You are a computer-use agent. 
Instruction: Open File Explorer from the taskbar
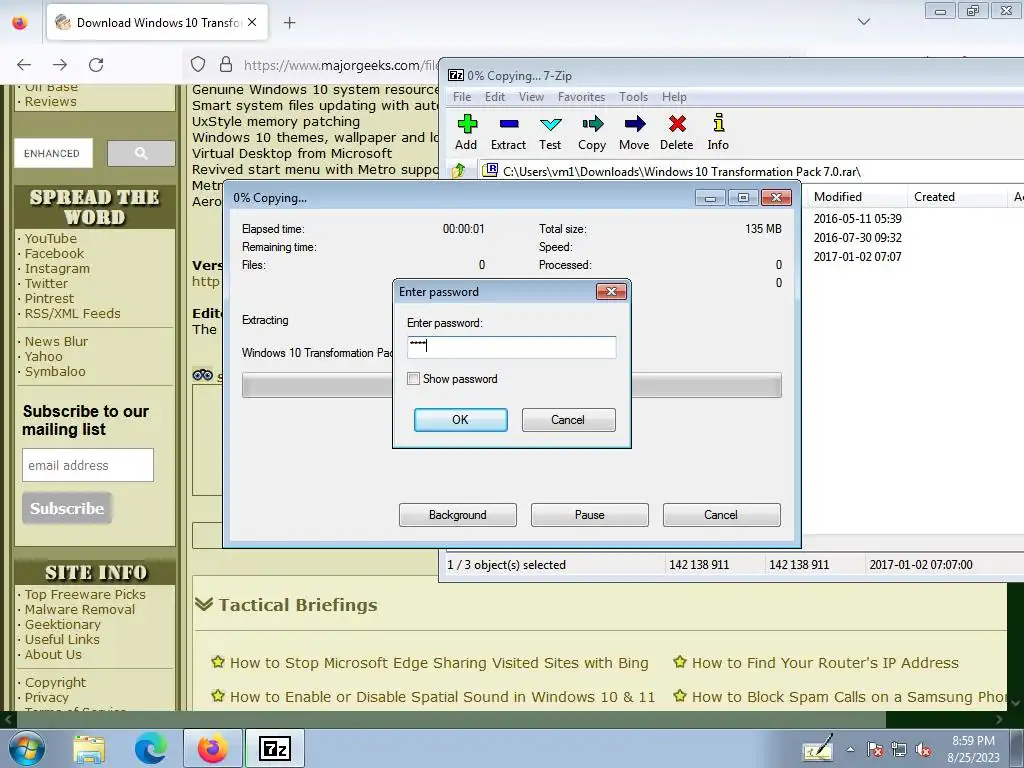[x=89, y=749]
